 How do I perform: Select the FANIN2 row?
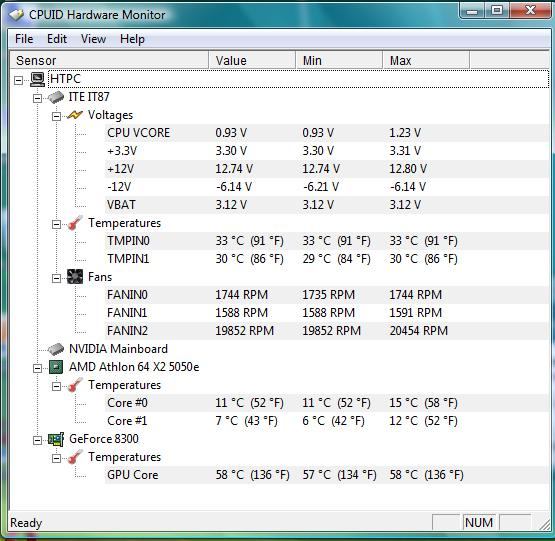pos(327,331)
